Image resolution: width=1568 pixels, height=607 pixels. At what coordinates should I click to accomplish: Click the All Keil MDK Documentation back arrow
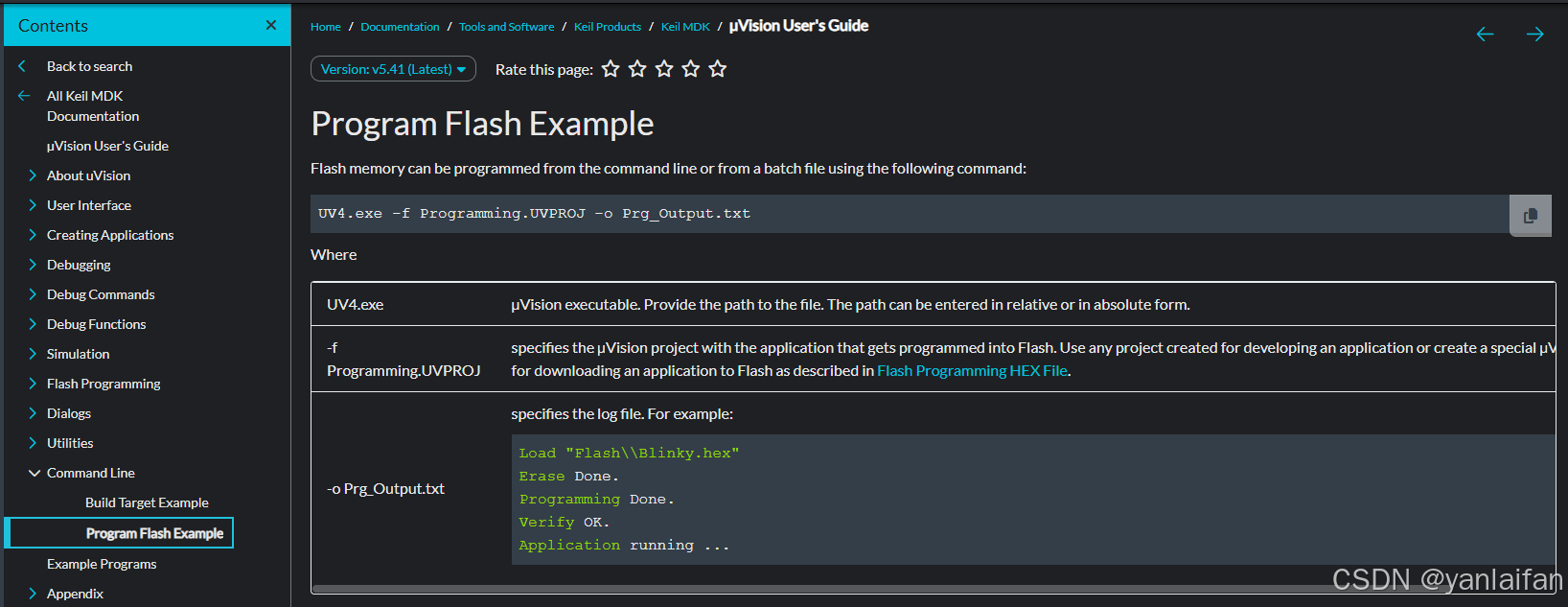tap(24, 96)
